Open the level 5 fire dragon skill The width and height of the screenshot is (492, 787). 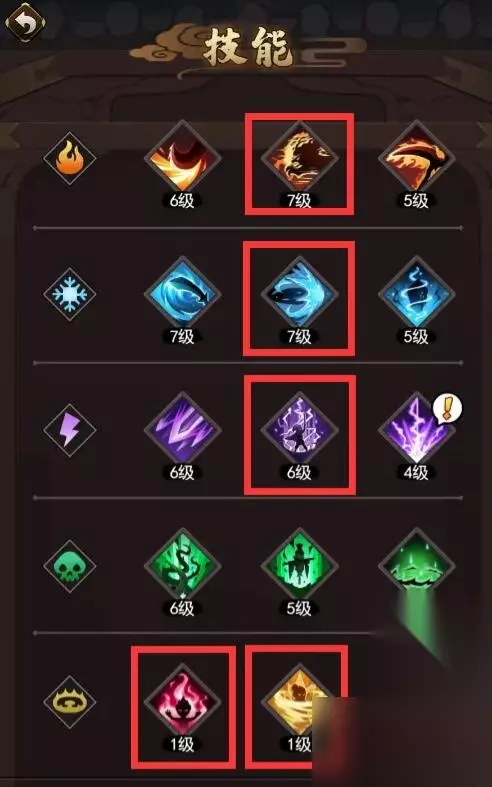point(416,159)
